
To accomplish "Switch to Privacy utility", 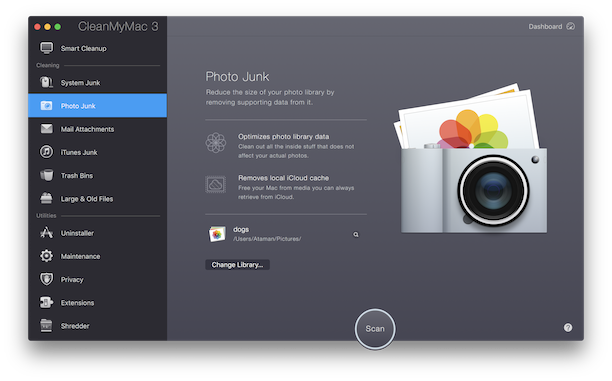I will point(98,279).
